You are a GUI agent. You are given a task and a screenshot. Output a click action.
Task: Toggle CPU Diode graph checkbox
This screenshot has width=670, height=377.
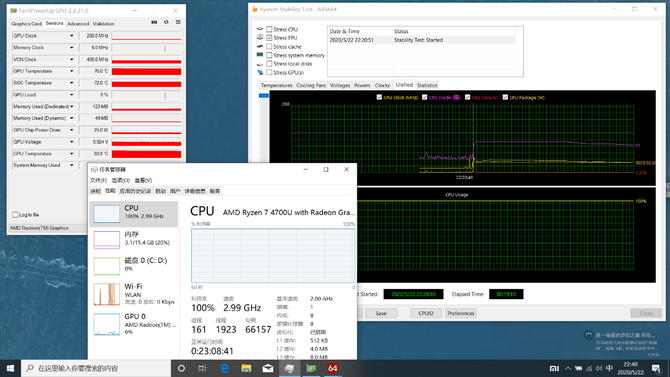pyautogui.click(x=424, y=97)
